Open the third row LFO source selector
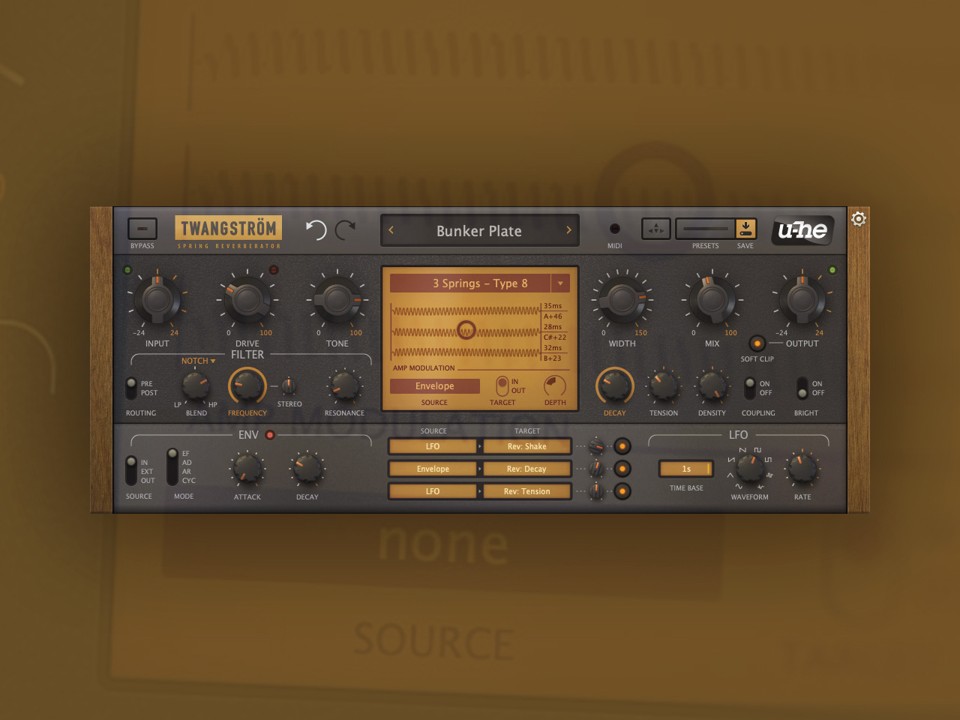Image resolution: width=960 pixels, height=720 pixels. tap(433, 491)
